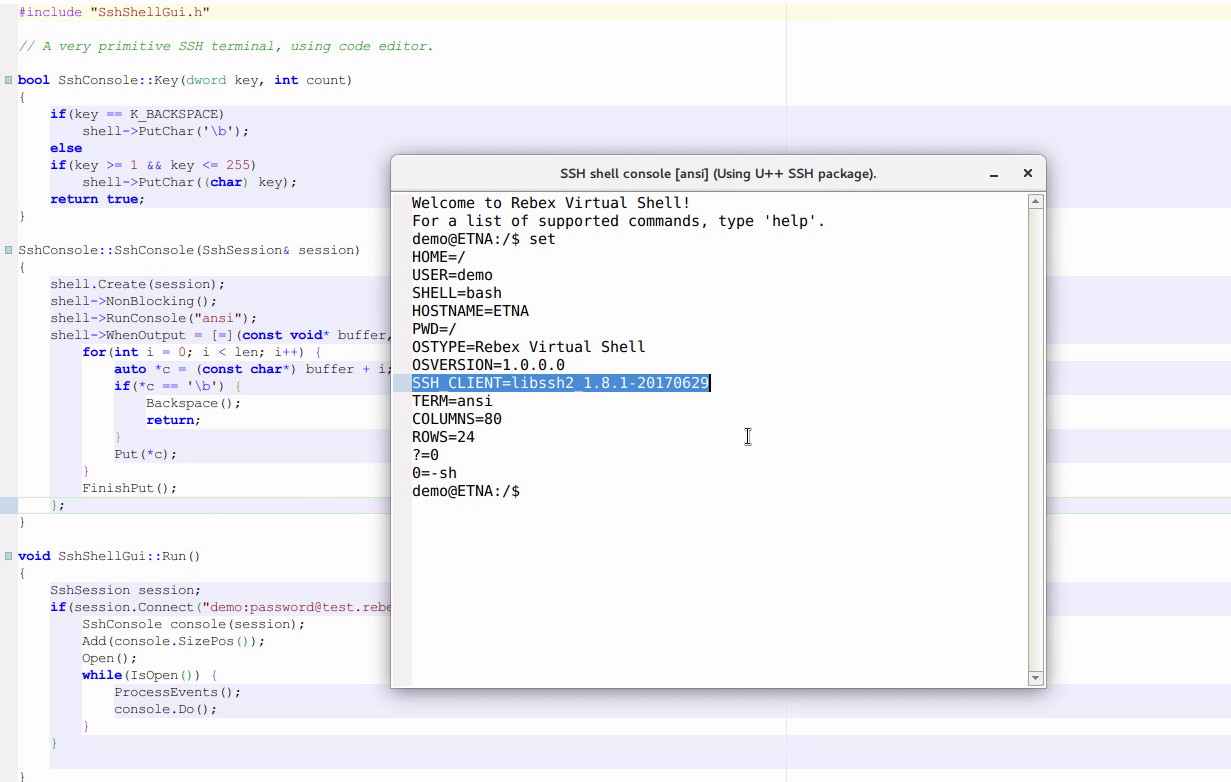This screenshot has height=782, width=1231.
Task: Click the scroll down arrow in SSH console
Action: [1036, 678]
